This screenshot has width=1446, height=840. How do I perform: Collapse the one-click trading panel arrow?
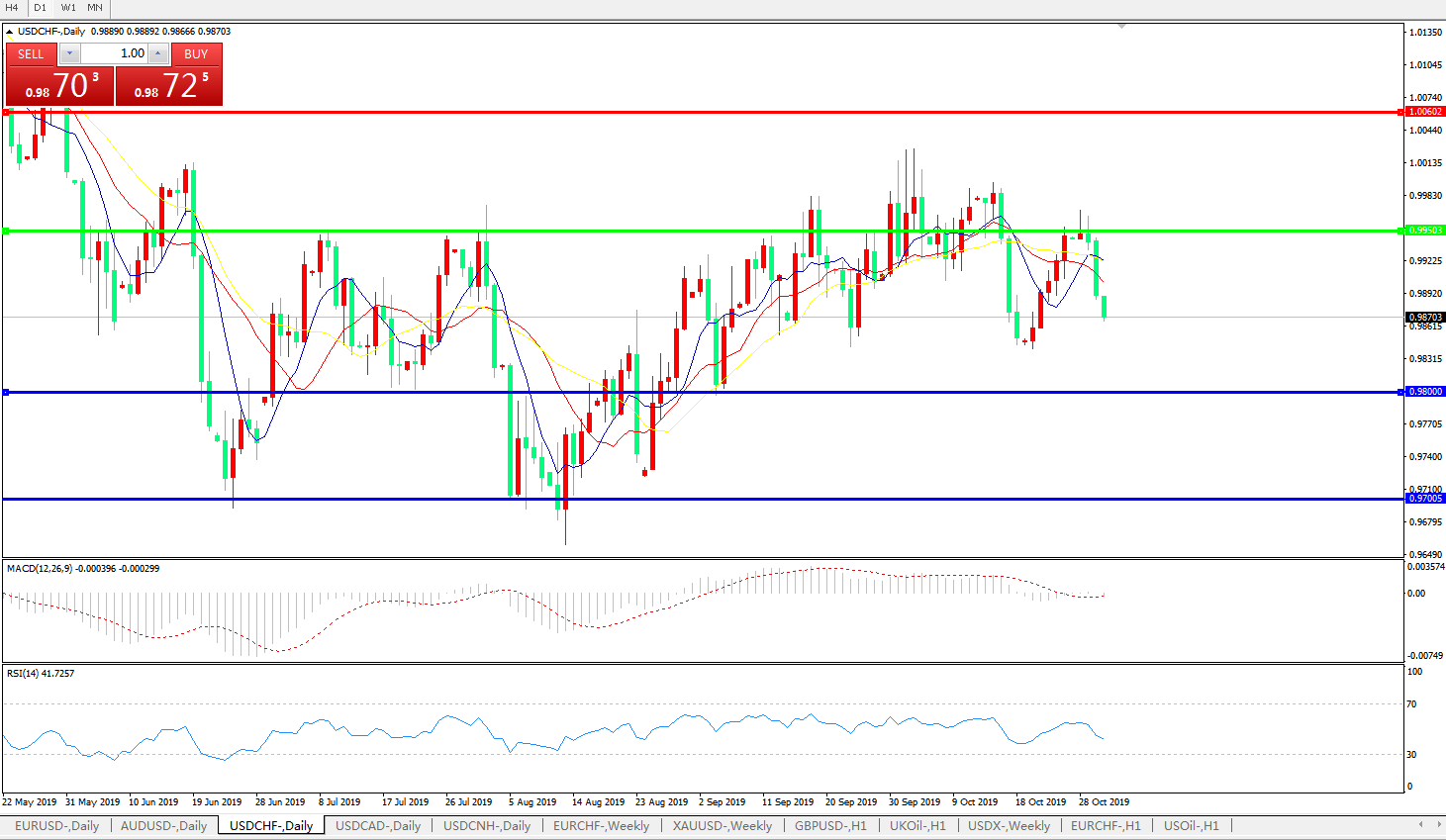click(10, 32)
